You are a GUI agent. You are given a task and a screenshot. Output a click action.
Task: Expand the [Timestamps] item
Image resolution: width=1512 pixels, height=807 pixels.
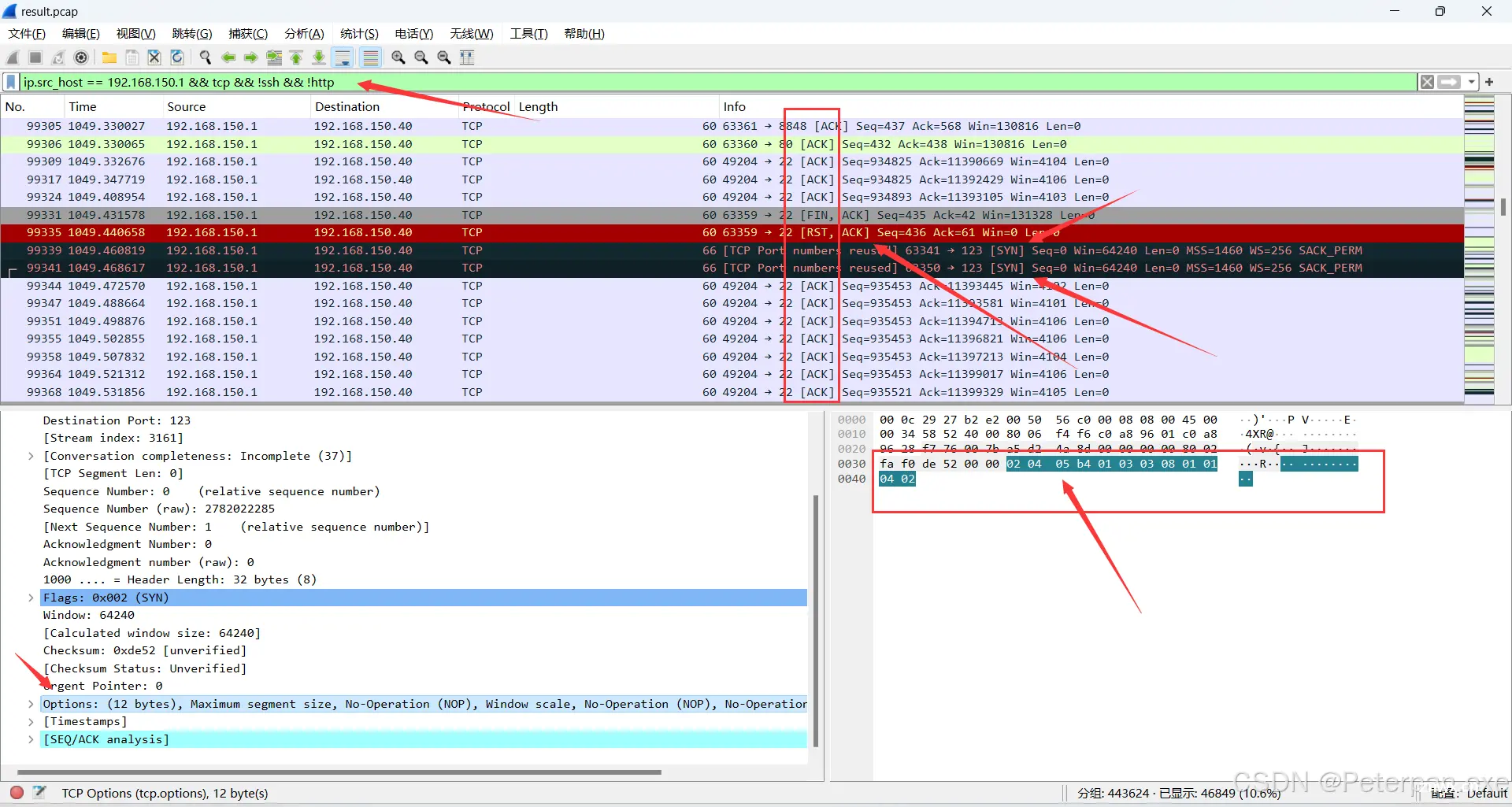tap(31, 721)
